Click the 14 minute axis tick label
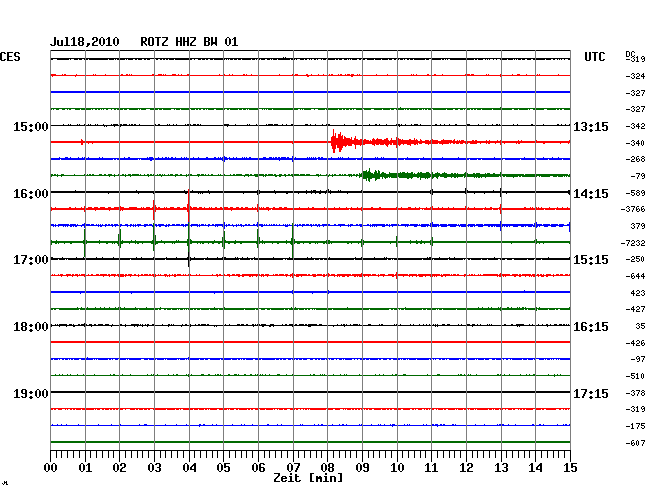Screen dimensions: 650x494 pos(535,468)
